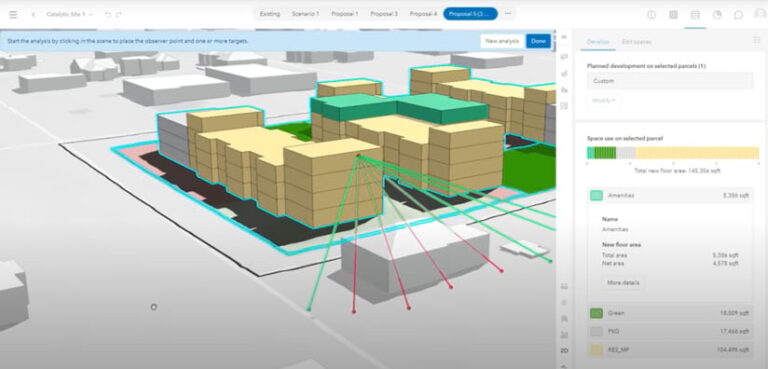Select the fourth tool icon in the vertical toolbar
The width and height of the screenshot is (768, 369).
click(564, 106)
